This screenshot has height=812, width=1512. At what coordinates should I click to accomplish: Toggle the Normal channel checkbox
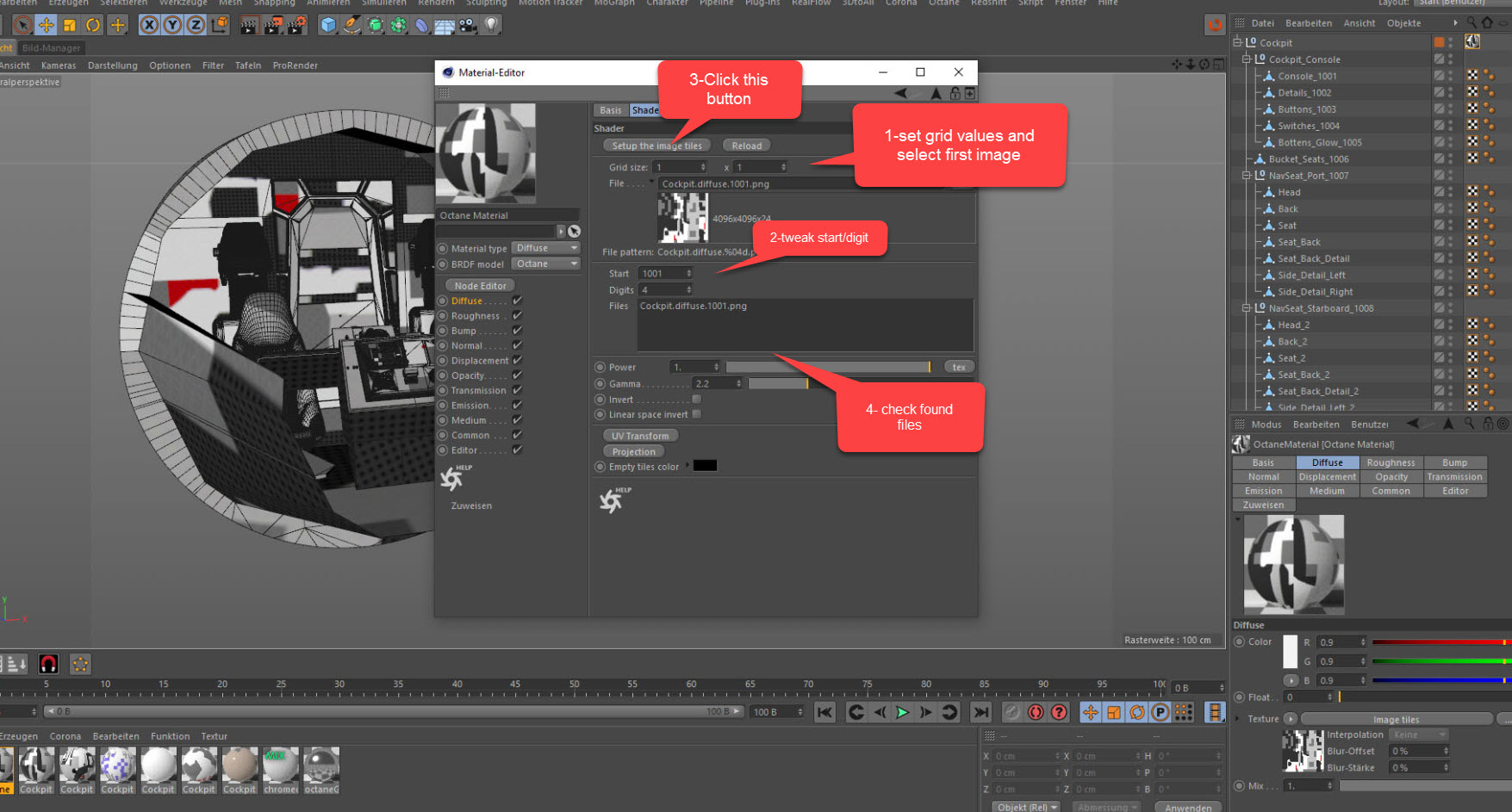click(x=517, y=345)
